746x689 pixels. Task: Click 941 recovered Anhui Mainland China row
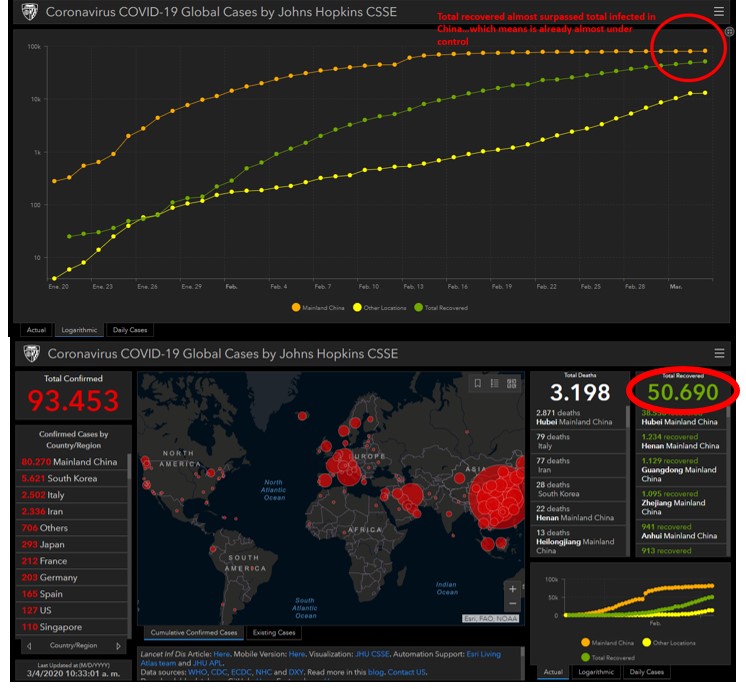point(681,532)
